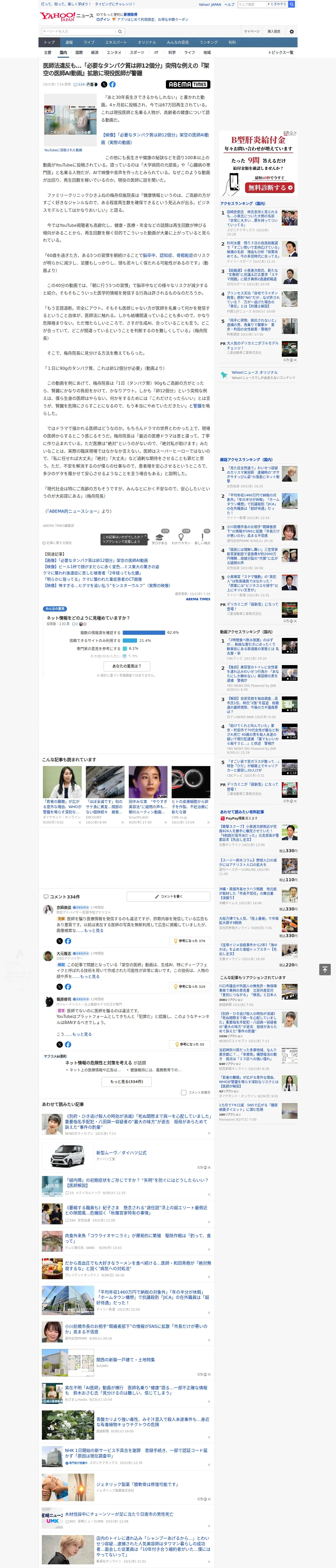Click the poll comment count icon
Screen dimensions: 336x1568
pos(75,624)
